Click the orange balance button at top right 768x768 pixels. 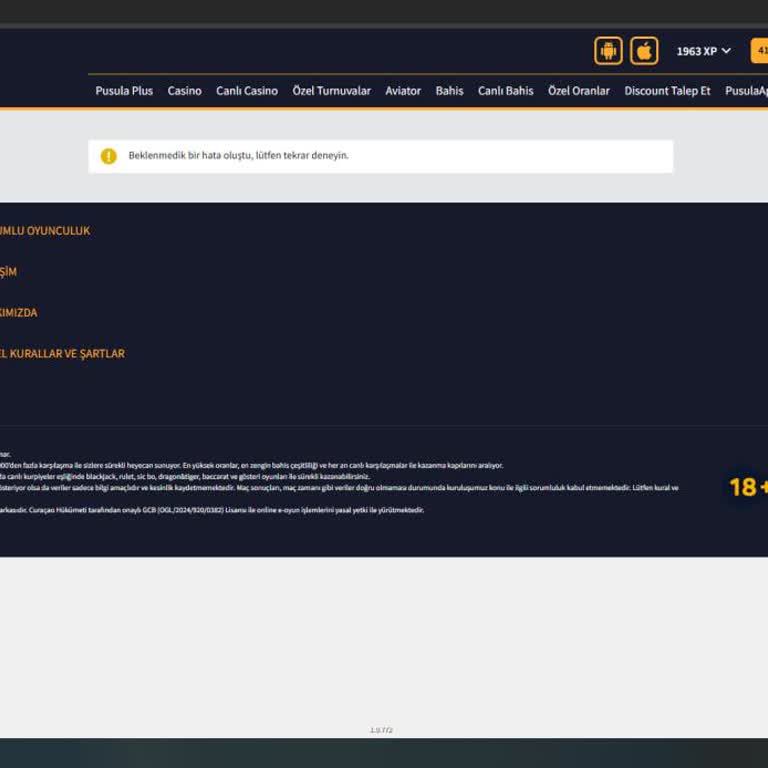click(759, 51)
